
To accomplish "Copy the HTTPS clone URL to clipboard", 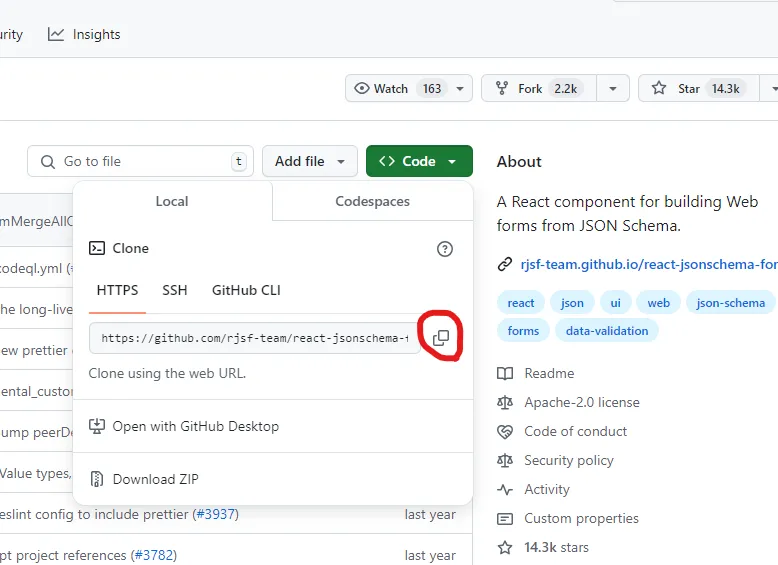I will (x=441, y=338).
